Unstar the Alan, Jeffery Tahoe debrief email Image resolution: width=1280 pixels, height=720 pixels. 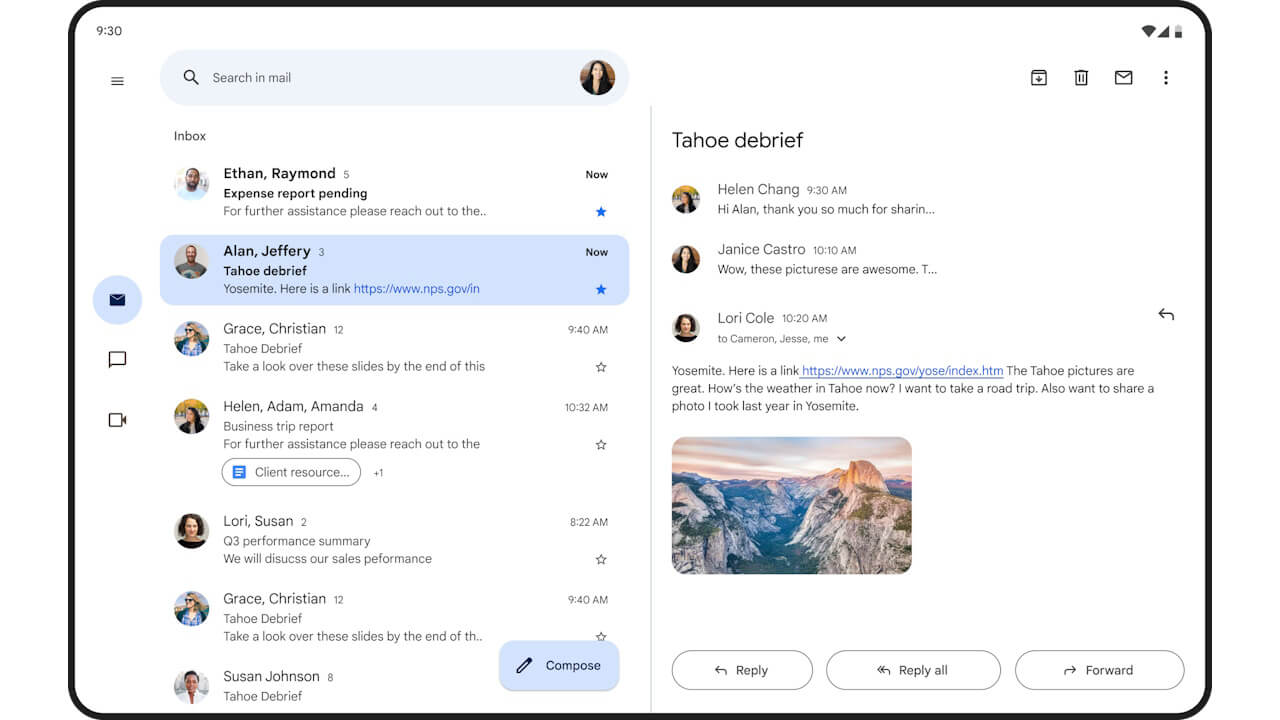click(x=601, y=290)
